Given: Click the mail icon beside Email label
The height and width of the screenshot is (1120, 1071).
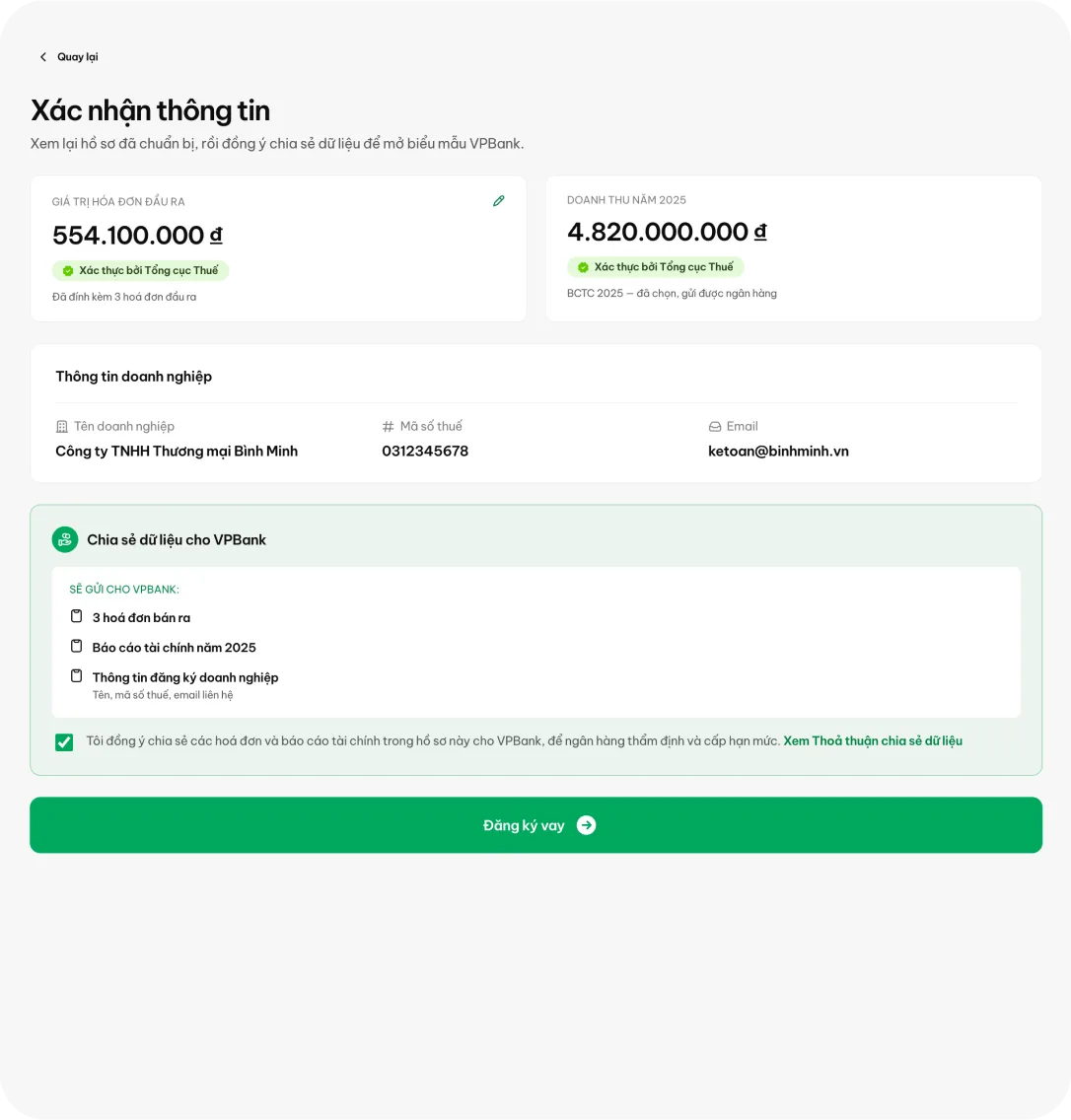Looking at the screenshot, I should (x=714, y=427).
